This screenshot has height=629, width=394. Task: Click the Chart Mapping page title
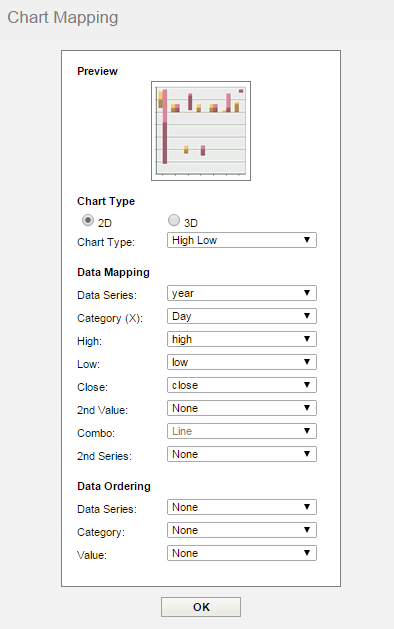tap(63, 18)
